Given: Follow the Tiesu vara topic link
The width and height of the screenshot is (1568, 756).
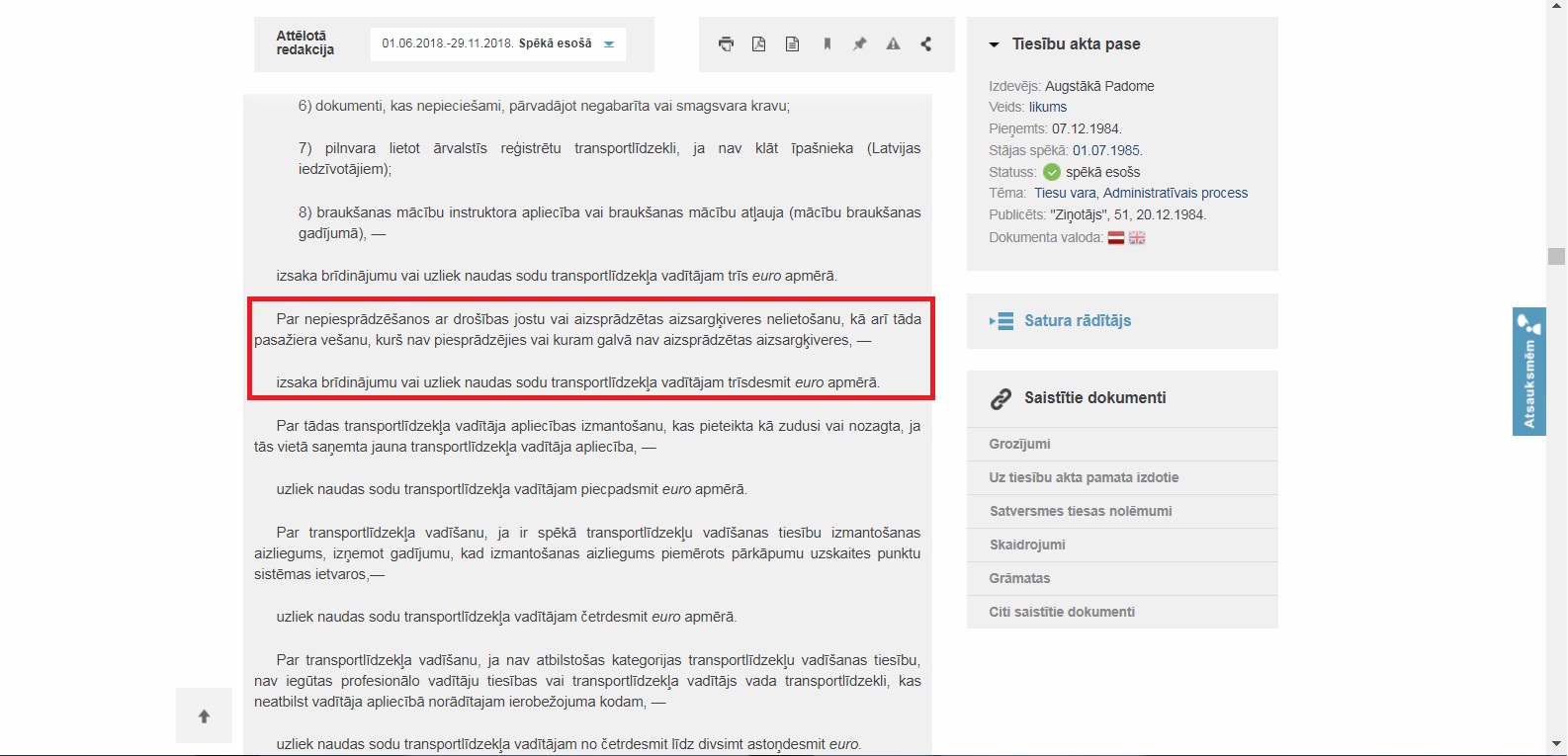Looking at the screenshot, I should (x=1065, y=193).
